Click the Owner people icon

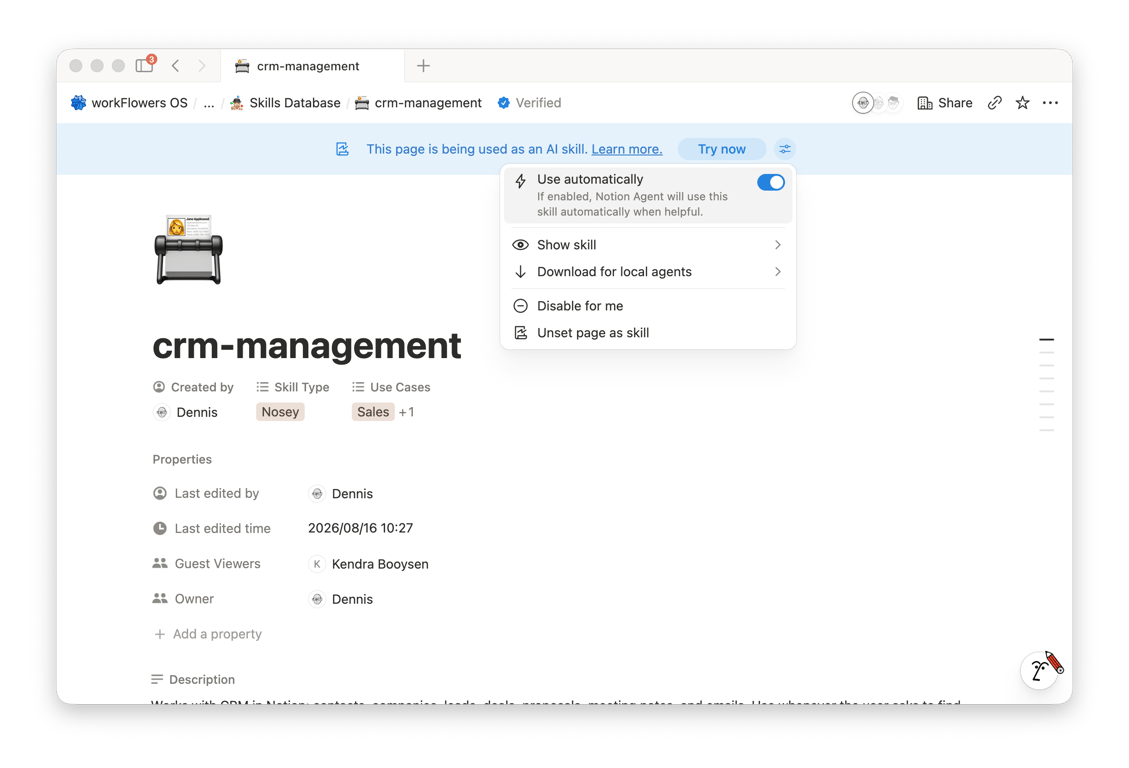tap(160, 599)
